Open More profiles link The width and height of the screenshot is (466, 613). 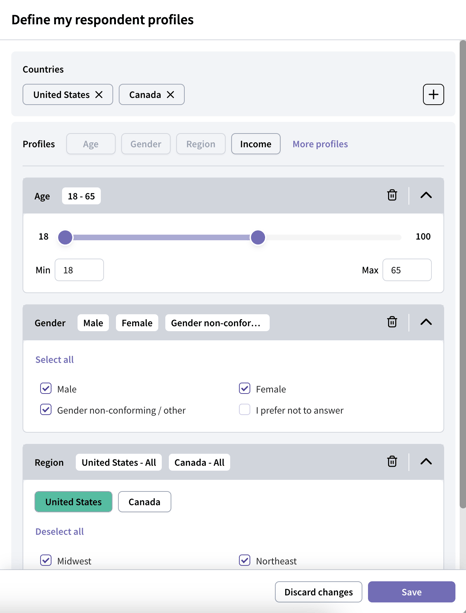tap(320, 144)
